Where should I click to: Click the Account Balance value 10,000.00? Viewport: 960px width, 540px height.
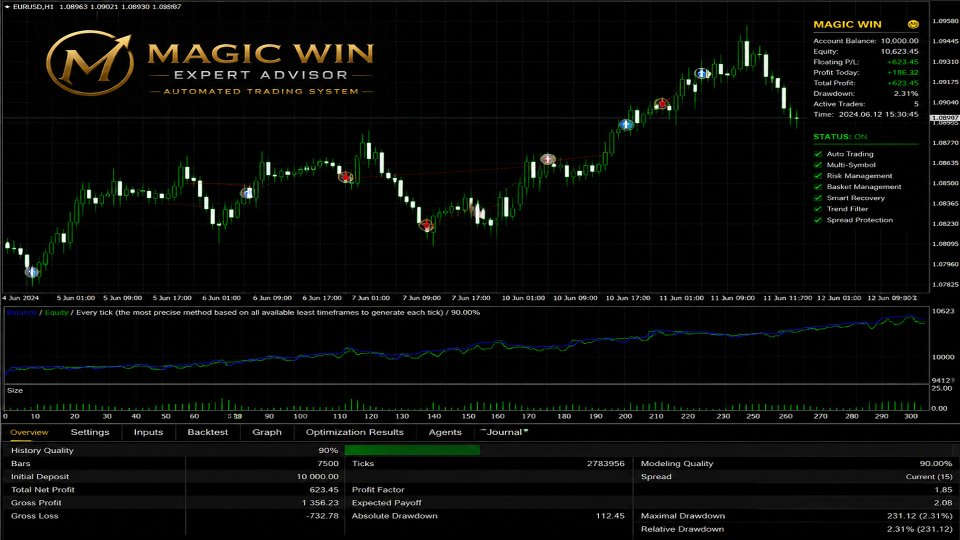point(899,41)
